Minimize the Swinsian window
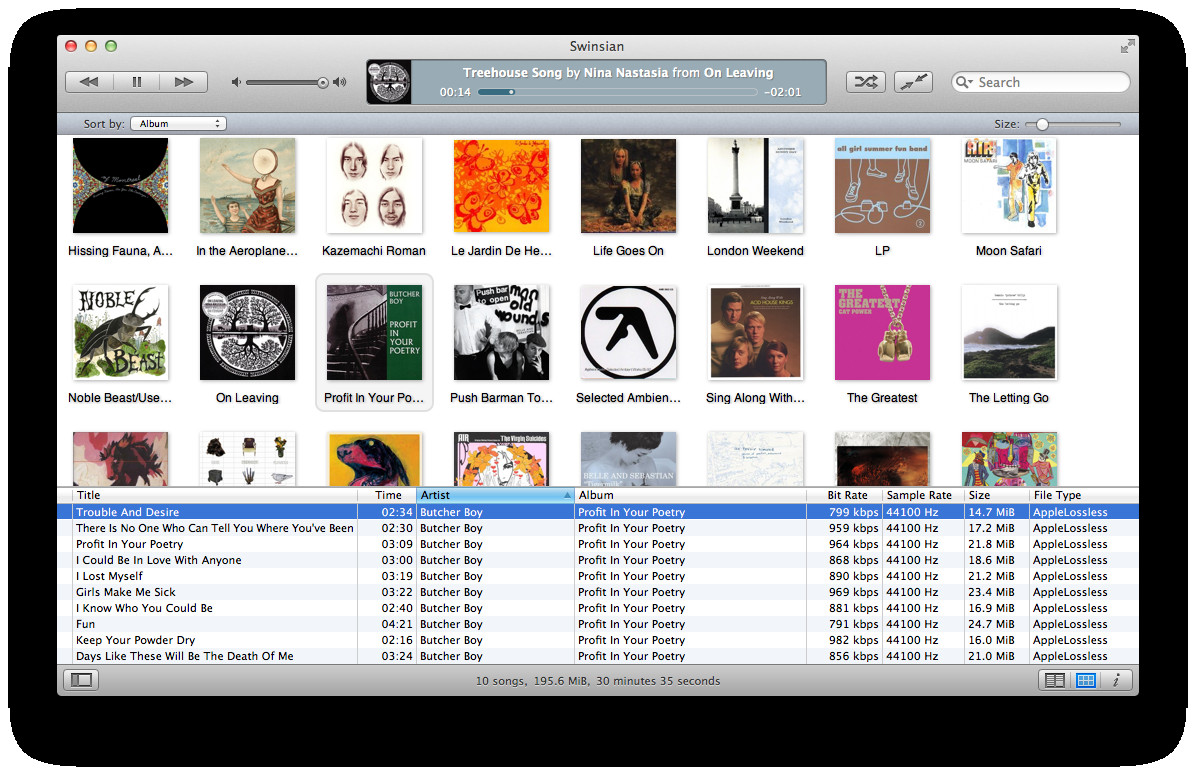The image size is (1196, 775). point(91,46)
